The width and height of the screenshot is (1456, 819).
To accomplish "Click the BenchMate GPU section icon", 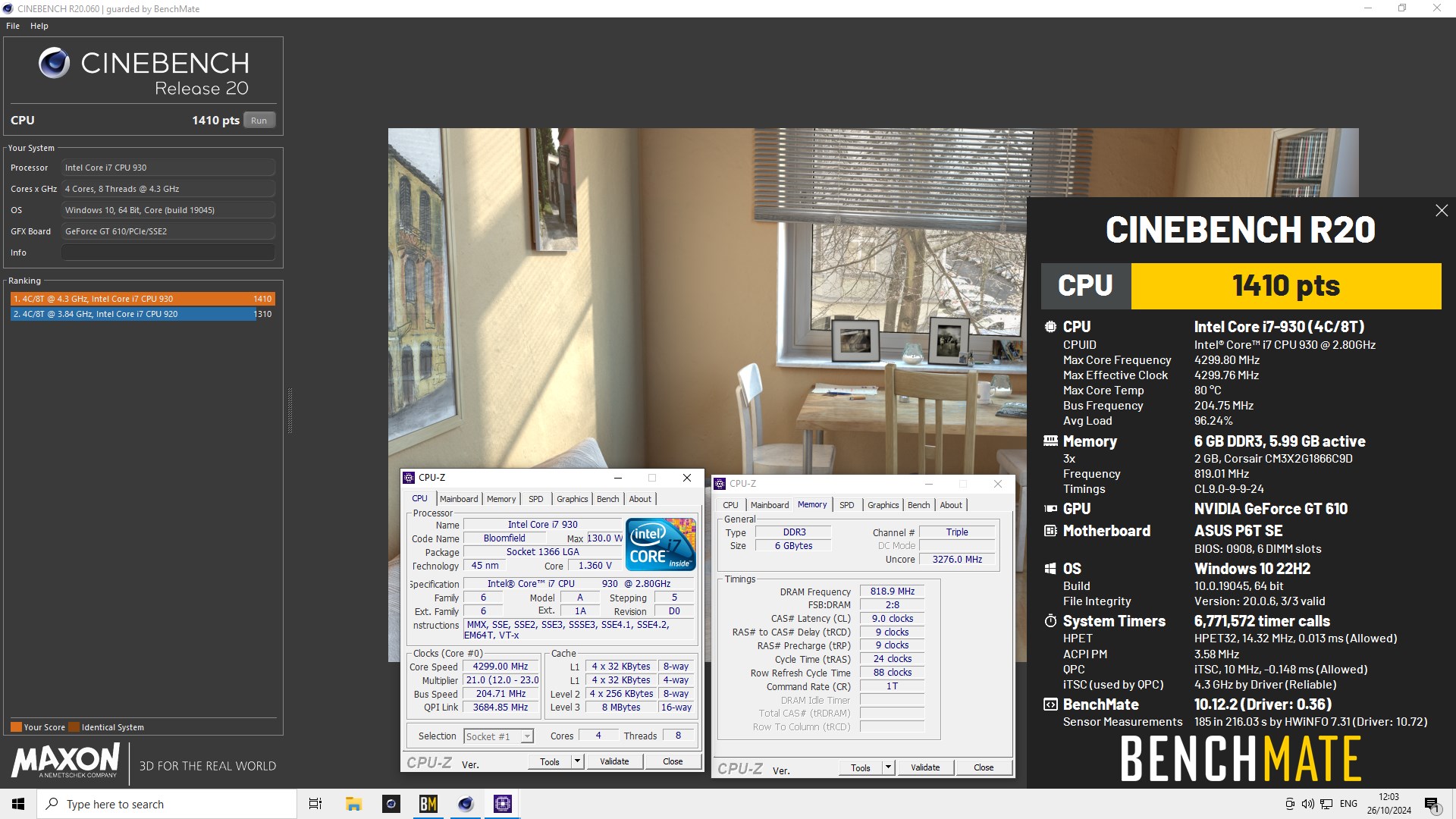I will coord(1050,509).
